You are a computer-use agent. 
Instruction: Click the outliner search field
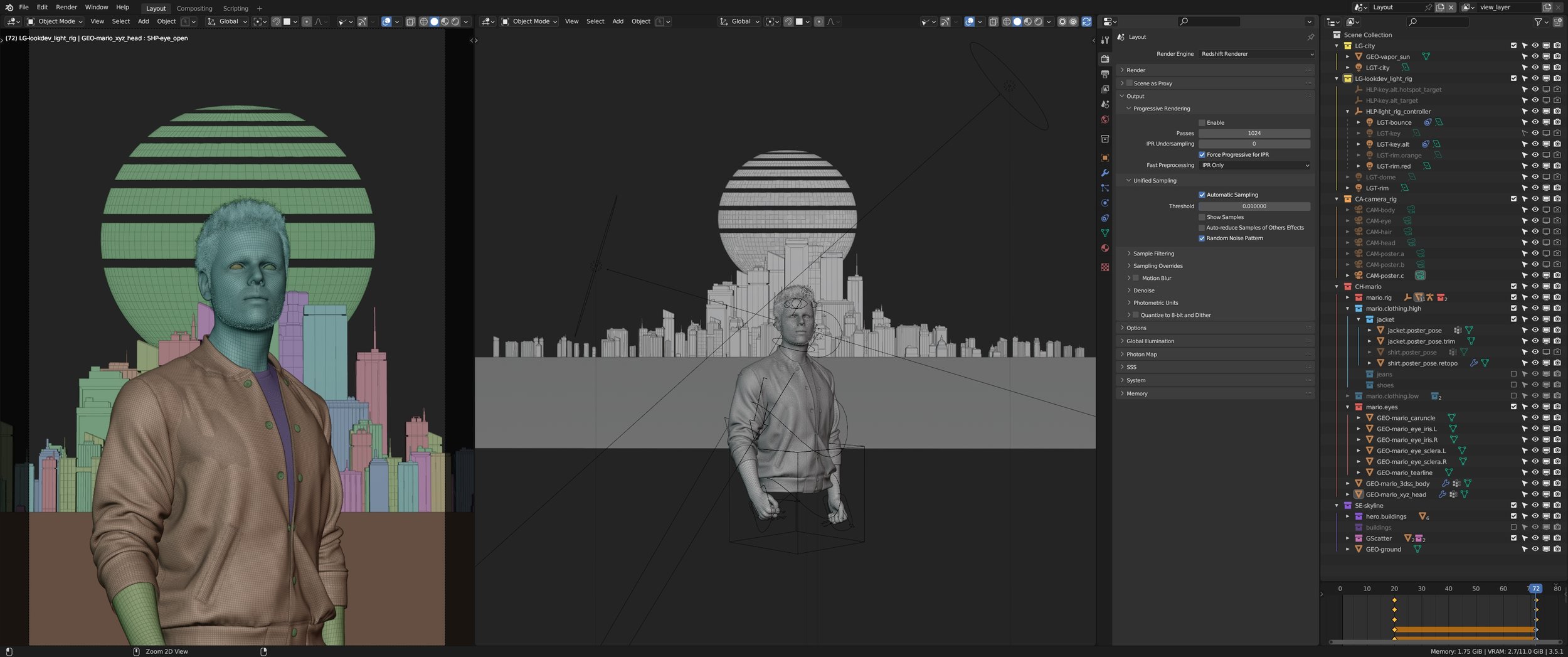click(1437, 21)
